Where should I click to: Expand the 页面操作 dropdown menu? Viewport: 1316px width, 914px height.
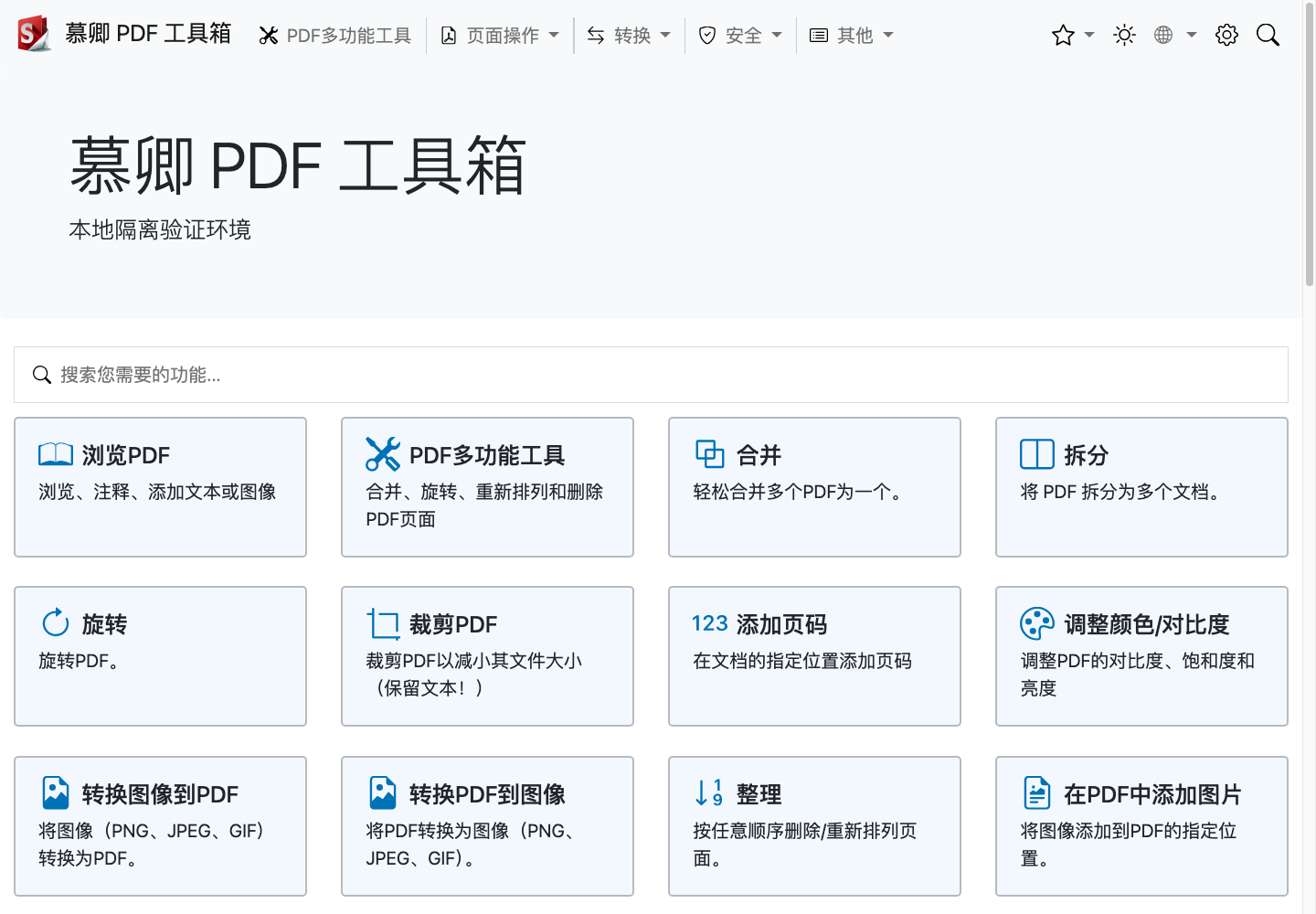(500, 36)
